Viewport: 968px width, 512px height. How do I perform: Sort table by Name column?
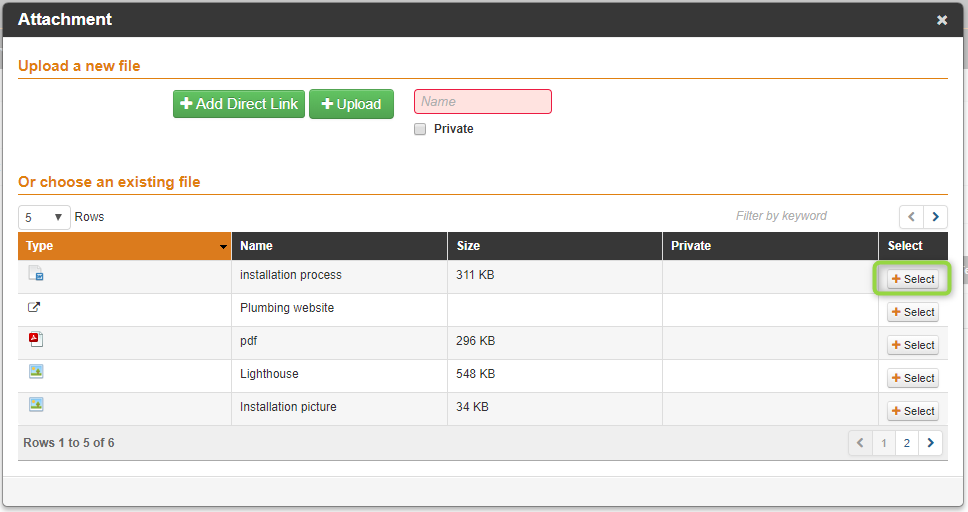340,246
